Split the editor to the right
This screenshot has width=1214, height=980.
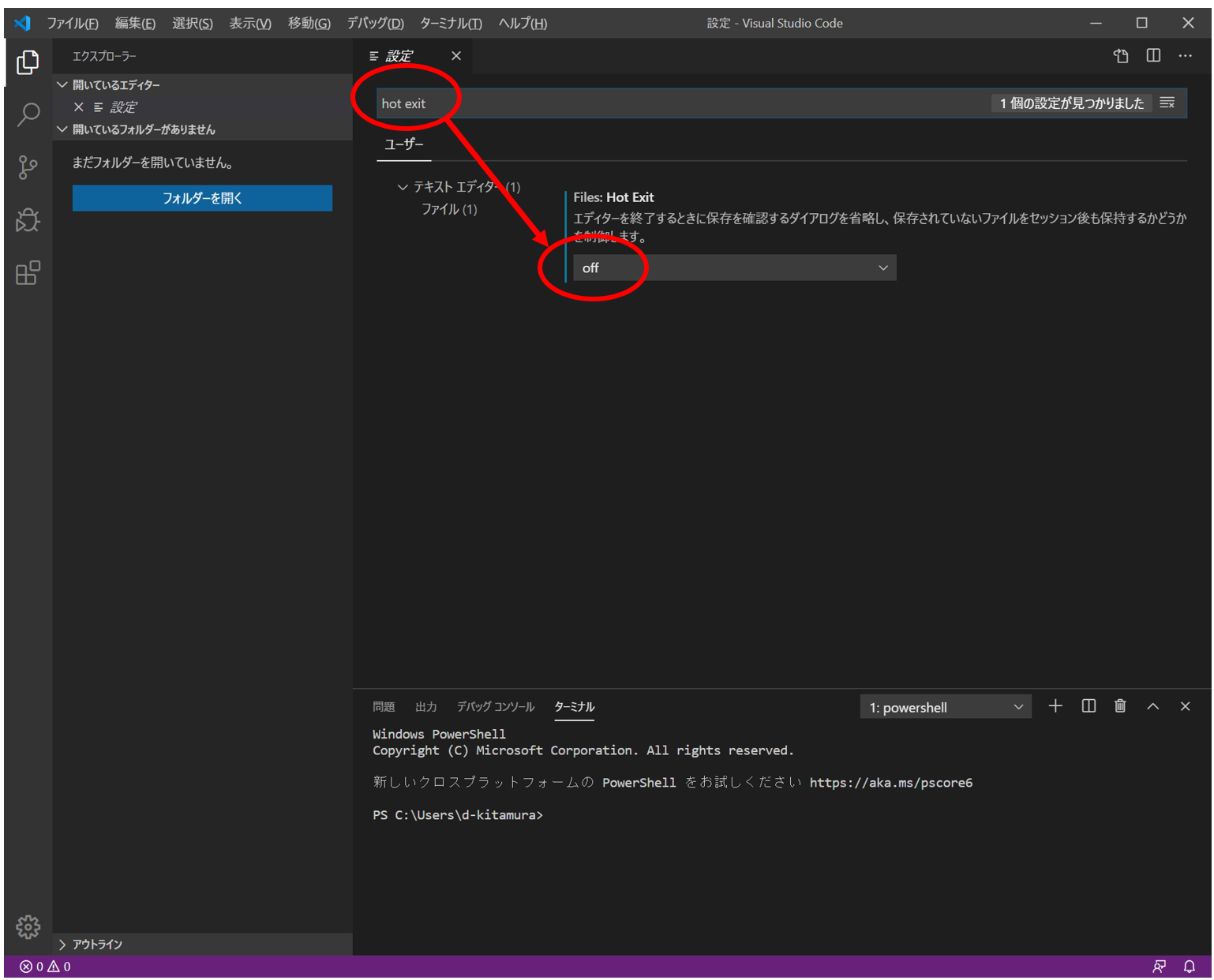(x=1153, y=56)
